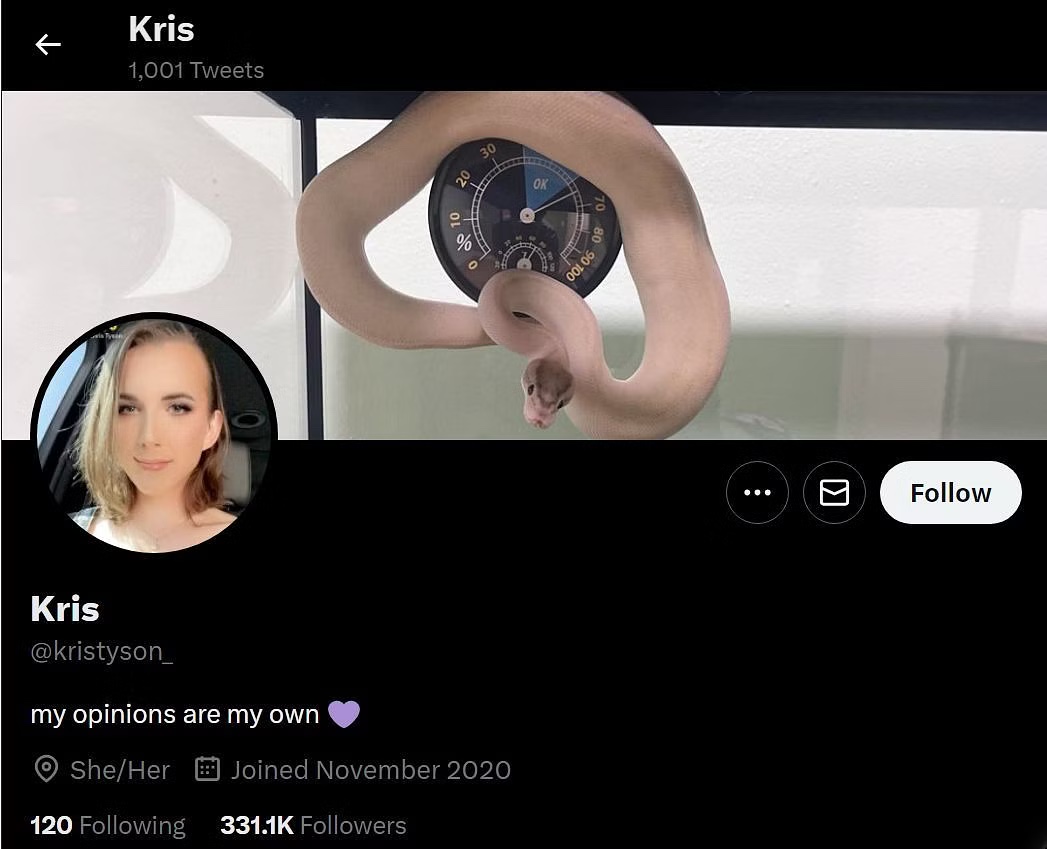Follow the Kris account
1047x849 pixels.
click(950, 492)
